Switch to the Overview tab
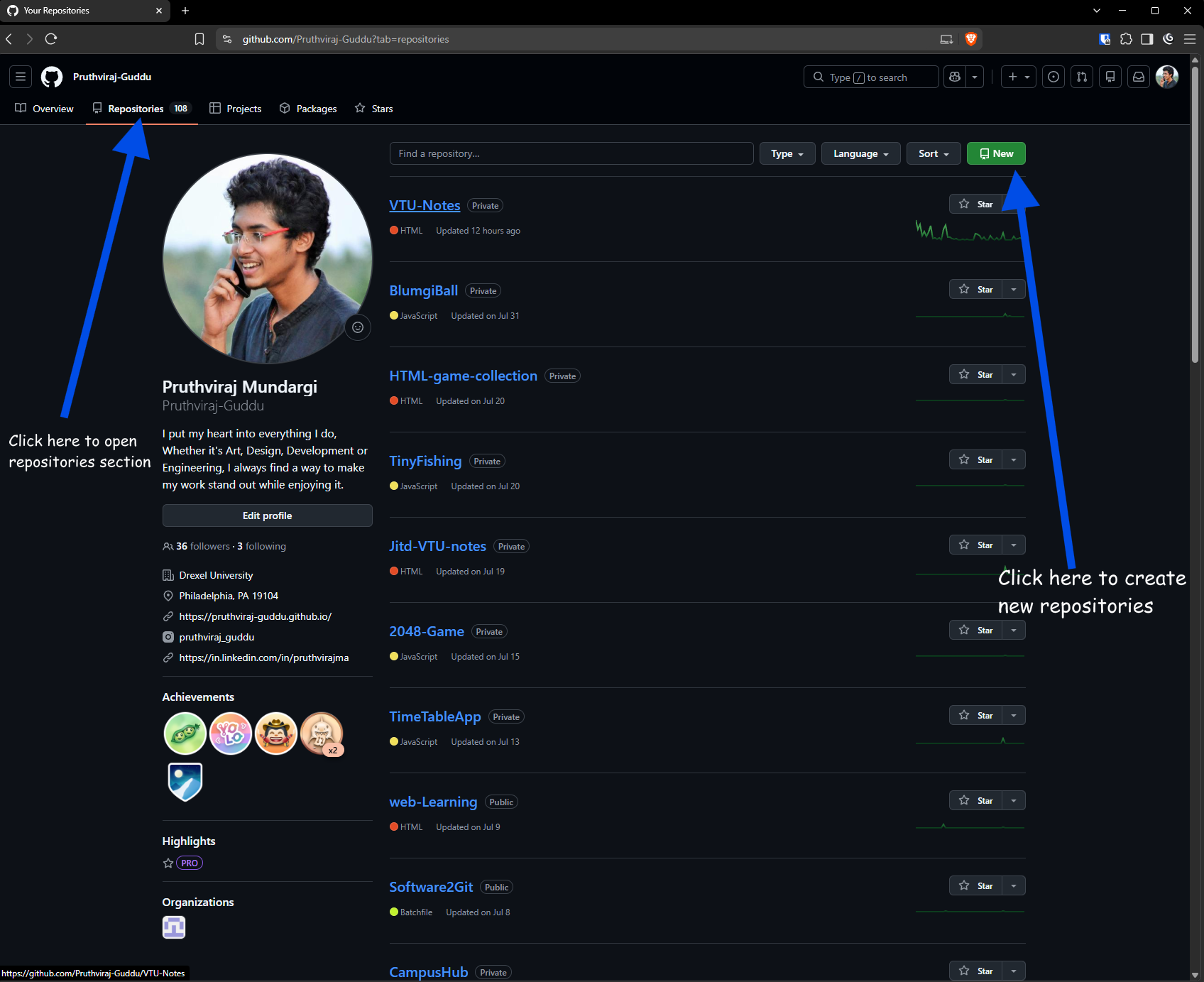1204x982 pixels. click(x=44, y=109)
